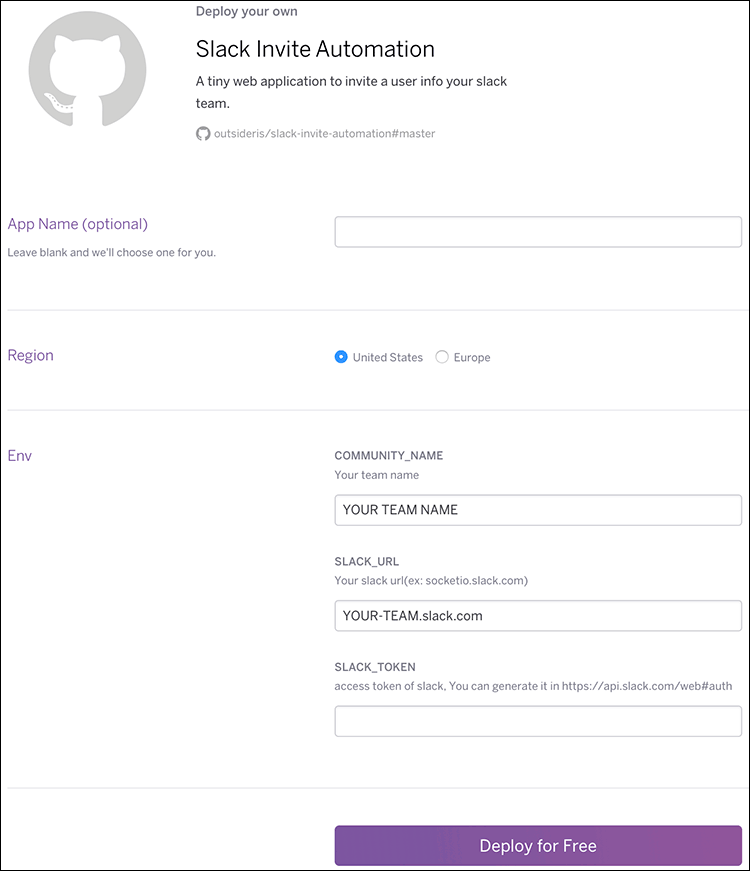The image size is (750, 871).
Task: Click the 'App Name (optional)' label
Action: click(78, 224)
